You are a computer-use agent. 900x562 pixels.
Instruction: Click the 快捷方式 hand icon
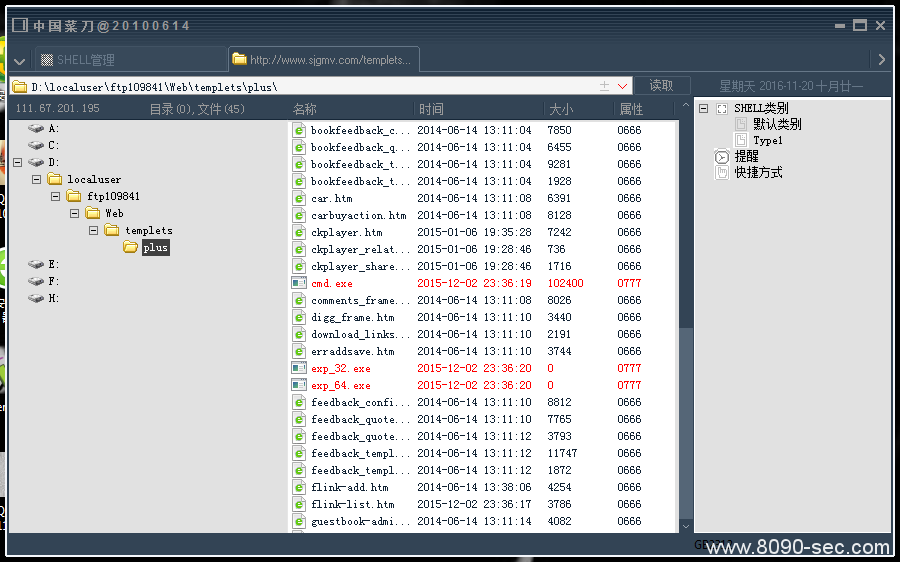point(722,172)
